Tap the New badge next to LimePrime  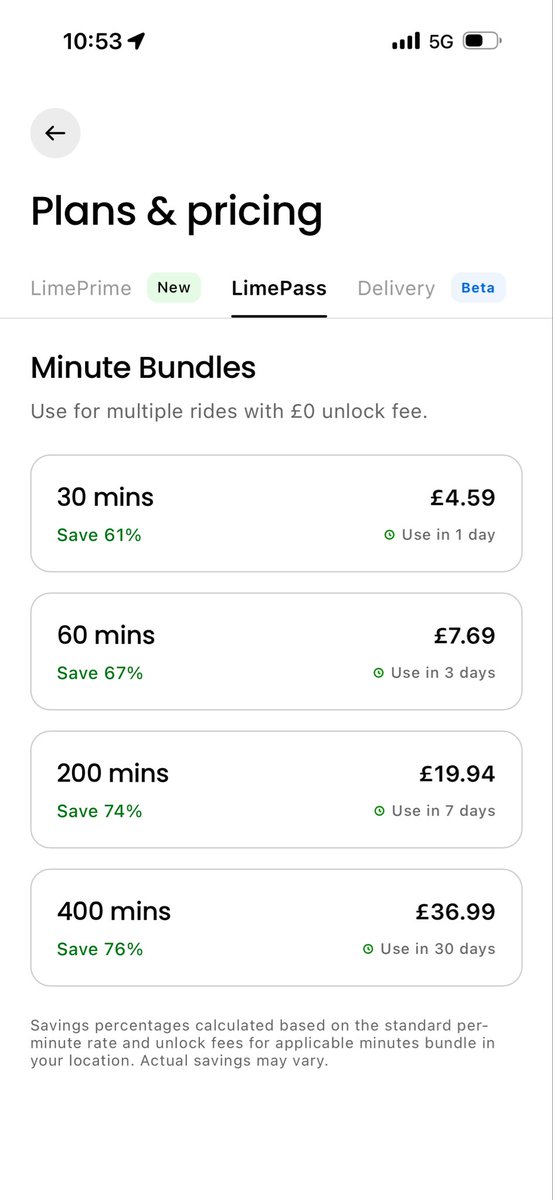tap(174, 288)
